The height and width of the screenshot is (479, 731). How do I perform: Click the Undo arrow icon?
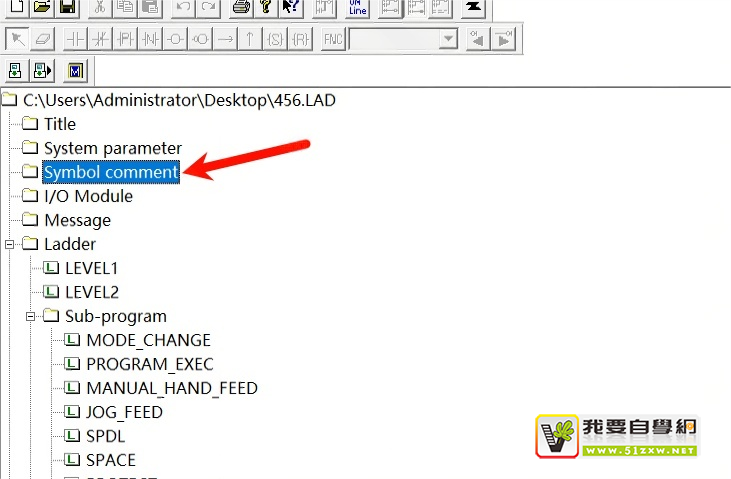pyautogui.click(x=183, y=7)
